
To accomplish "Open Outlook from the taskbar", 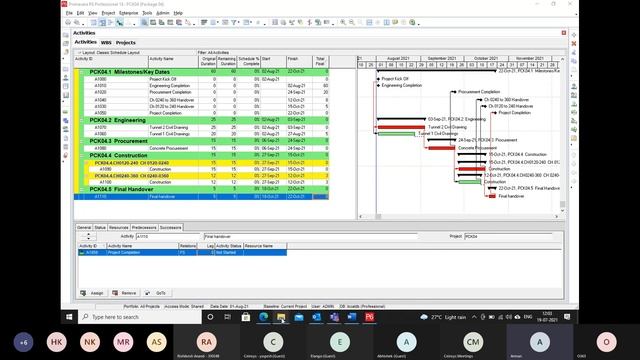I will pos(316,317).
